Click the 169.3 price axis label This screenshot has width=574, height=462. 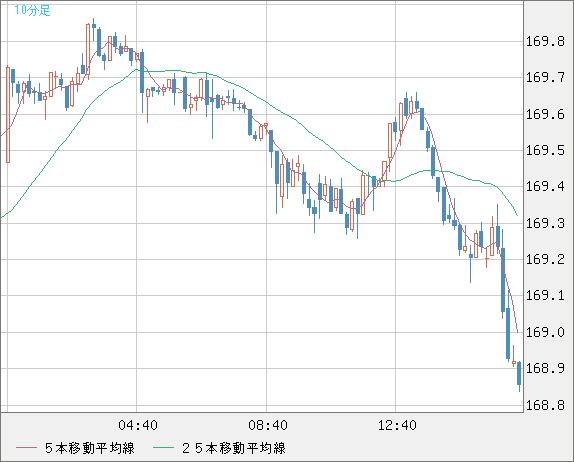[x=545, y=223]
